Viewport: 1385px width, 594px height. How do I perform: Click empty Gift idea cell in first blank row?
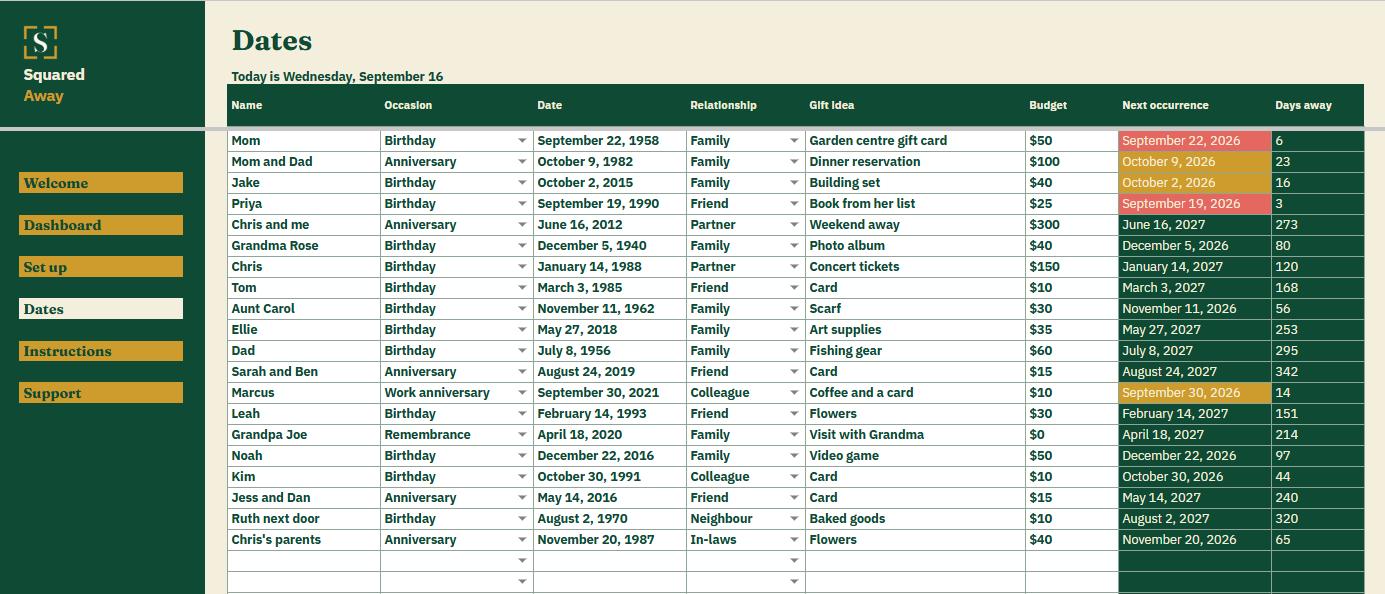915,561
